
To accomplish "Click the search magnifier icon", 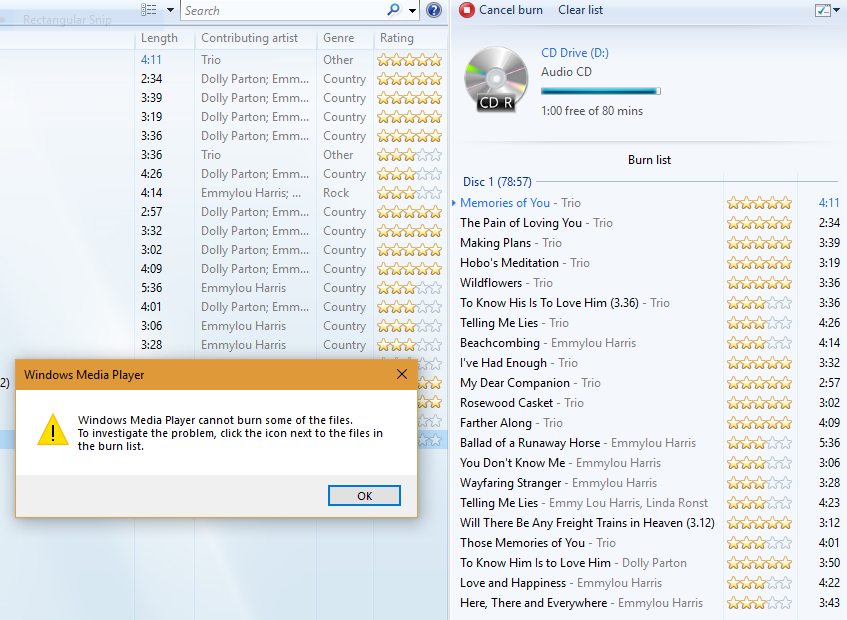I will click(x=394, y=10).
